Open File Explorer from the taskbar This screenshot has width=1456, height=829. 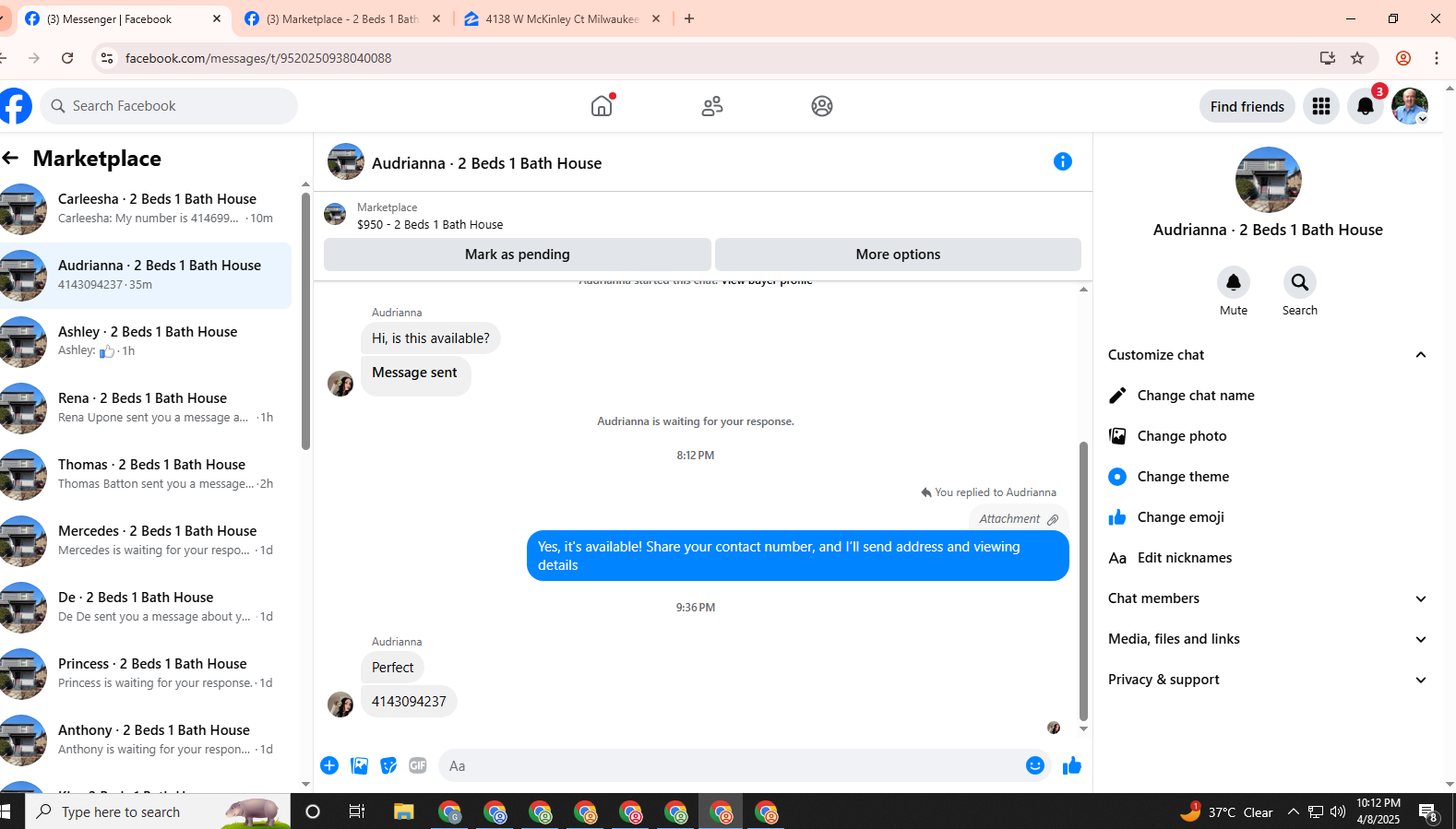[x=404, y=811]
